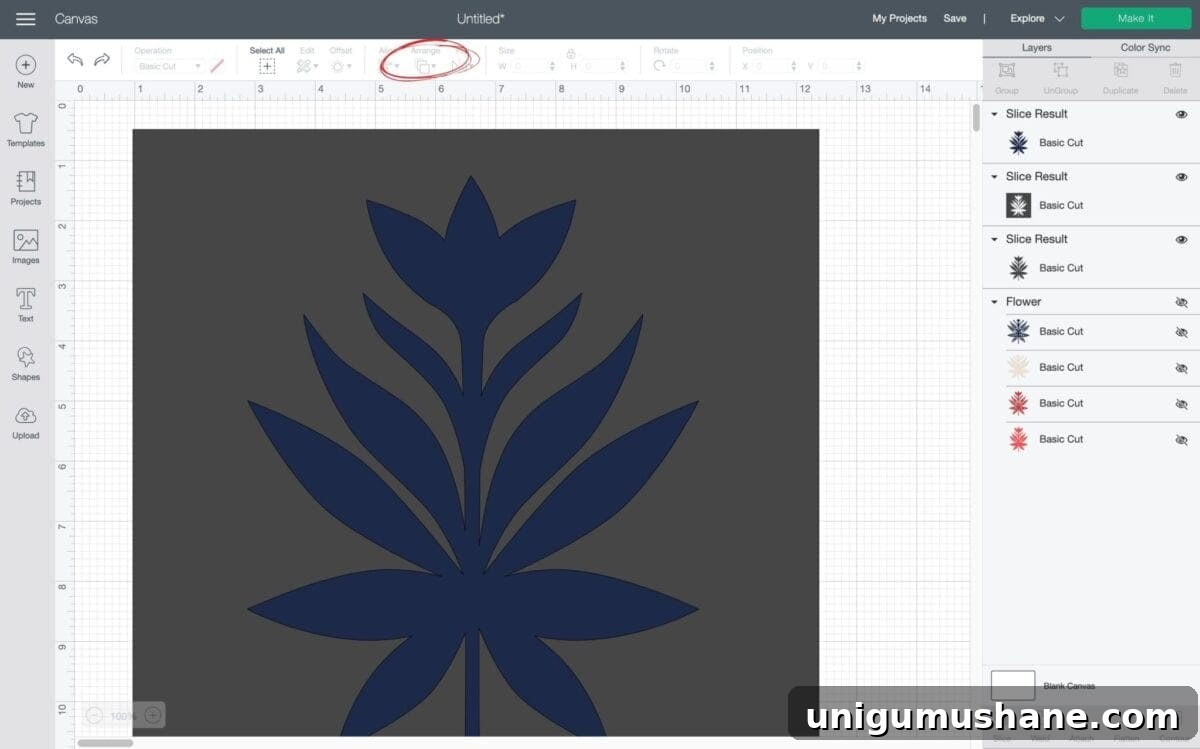Click the Blank Canvas color swatch

click(1013, 686)
